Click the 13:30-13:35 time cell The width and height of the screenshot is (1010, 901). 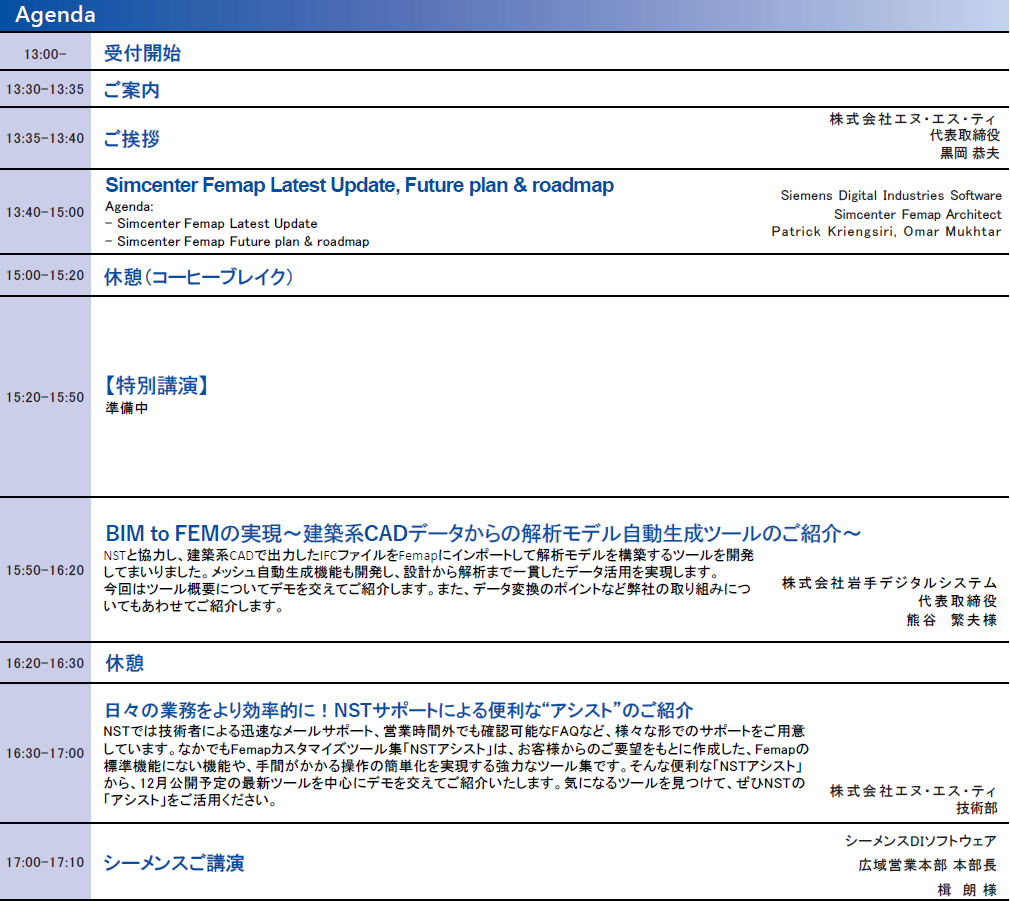click(45, 90)
